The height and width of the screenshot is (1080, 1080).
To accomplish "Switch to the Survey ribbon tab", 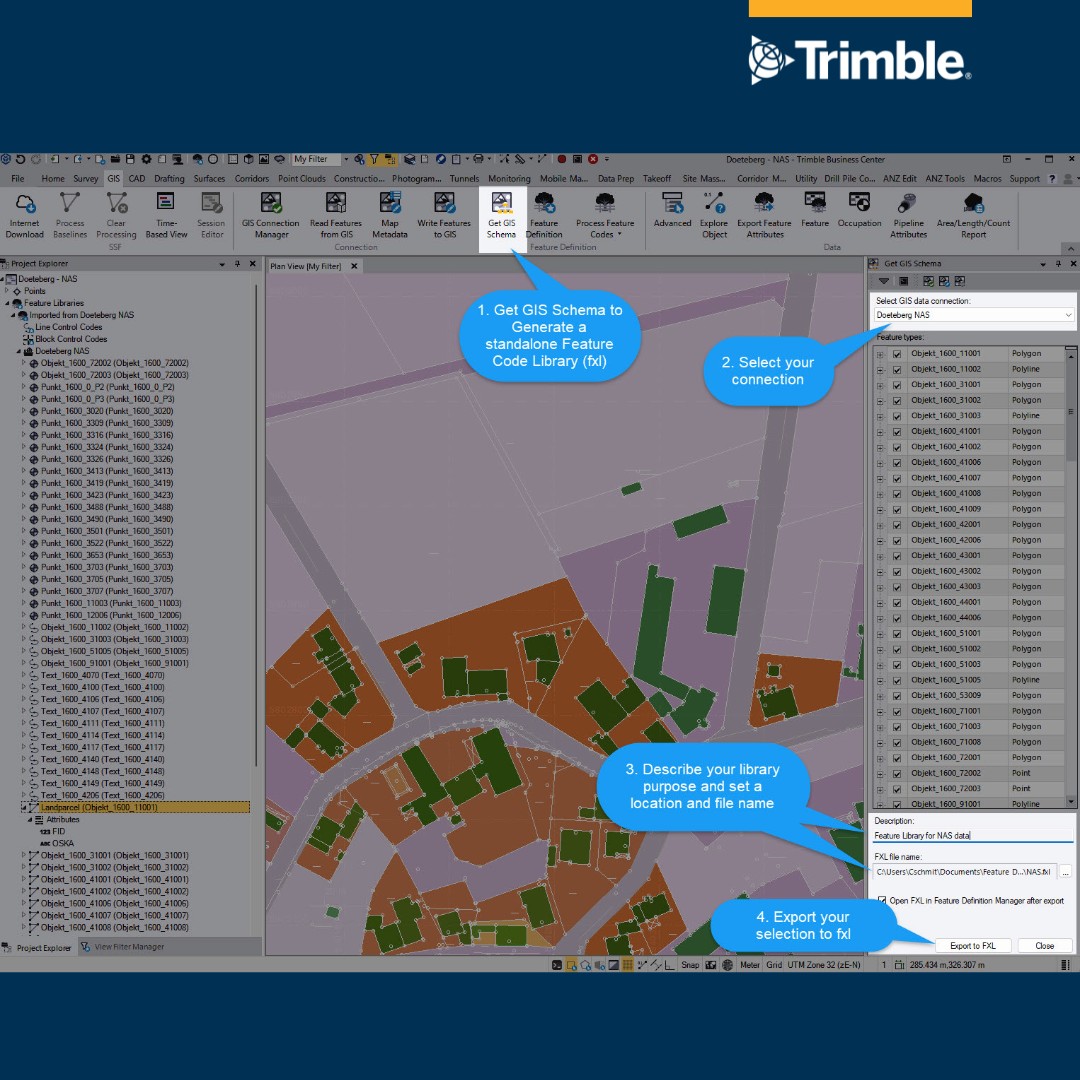I will tap(85, 178).
